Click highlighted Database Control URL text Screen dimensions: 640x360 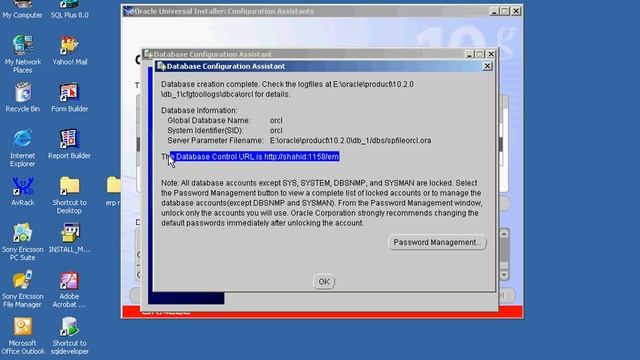coord(254,157)
